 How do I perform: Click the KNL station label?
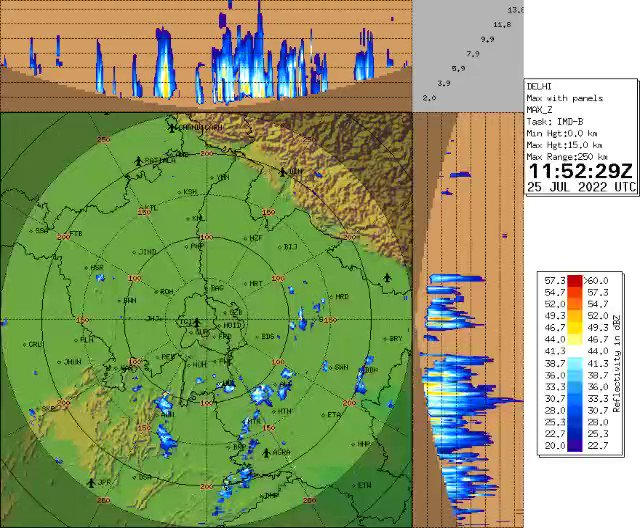[198, 218]
